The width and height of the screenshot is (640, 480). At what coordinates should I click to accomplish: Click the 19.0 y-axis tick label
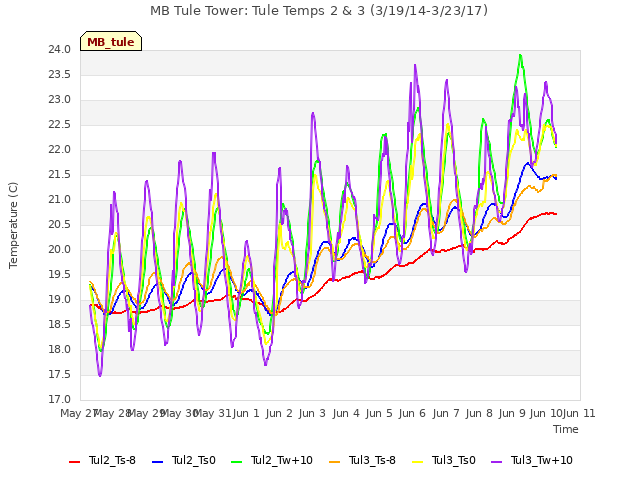coord(60,300)
